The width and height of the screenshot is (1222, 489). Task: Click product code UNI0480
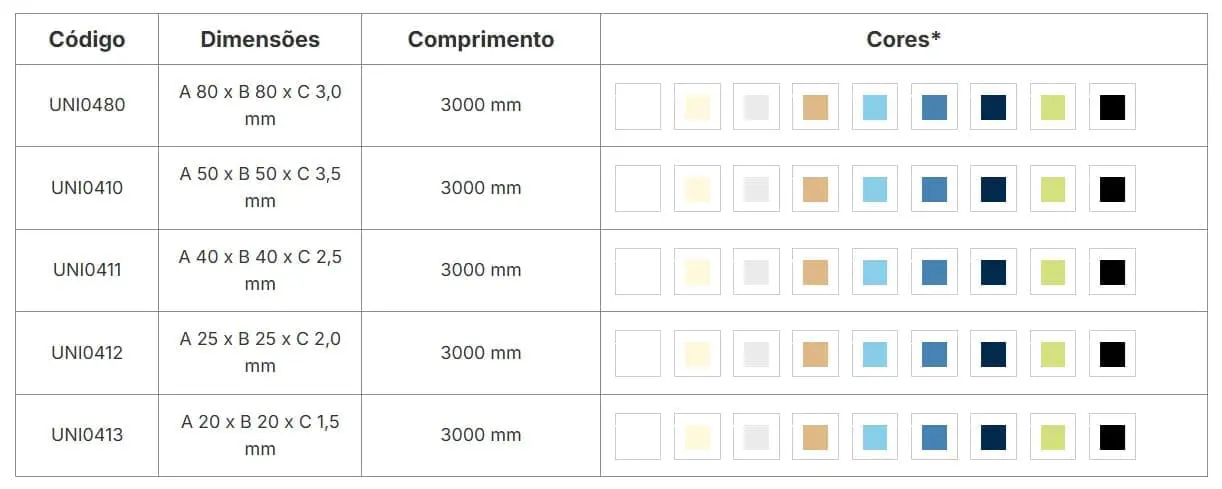[x=87, y=105]
